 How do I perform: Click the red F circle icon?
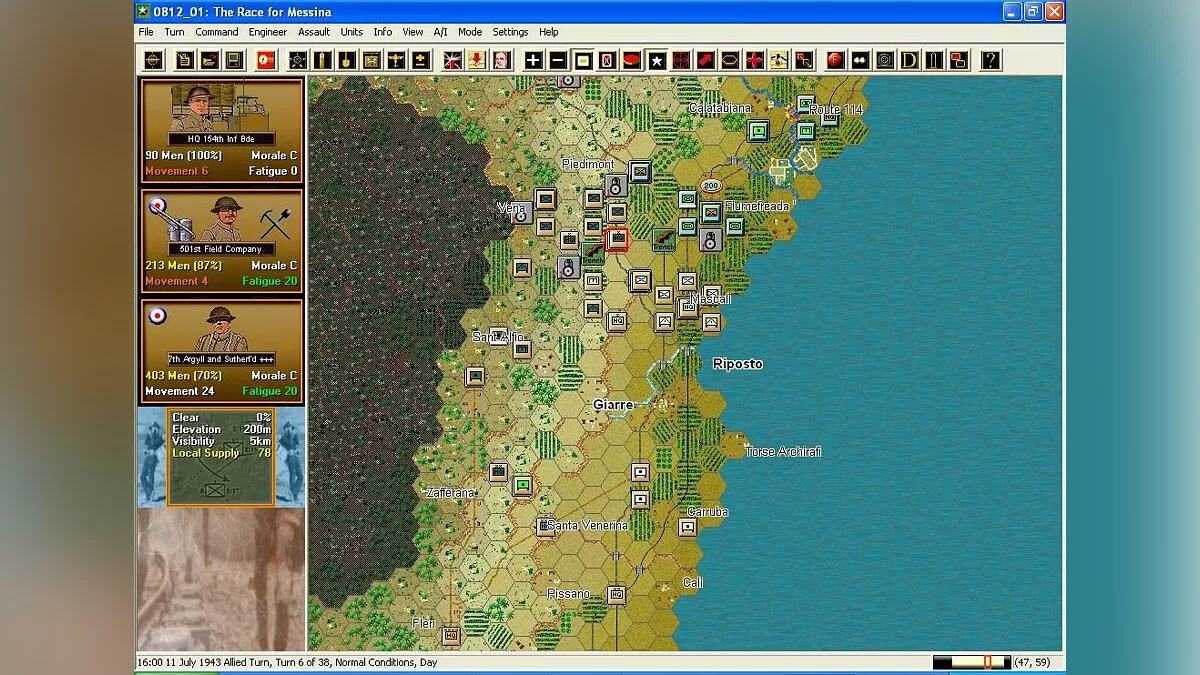[x=835, y=60]
